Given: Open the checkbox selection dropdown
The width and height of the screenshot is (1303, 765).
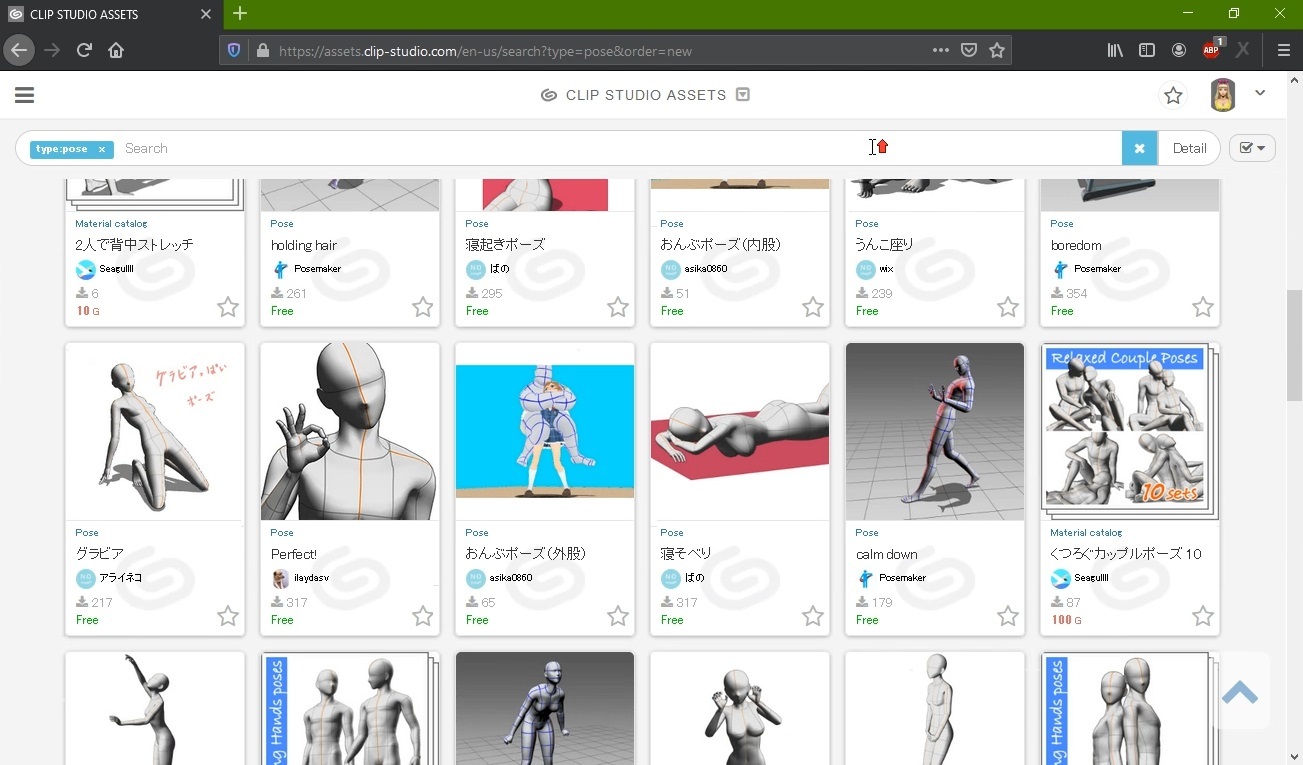Looking at the screenshot, I should tap(1252, 148).
